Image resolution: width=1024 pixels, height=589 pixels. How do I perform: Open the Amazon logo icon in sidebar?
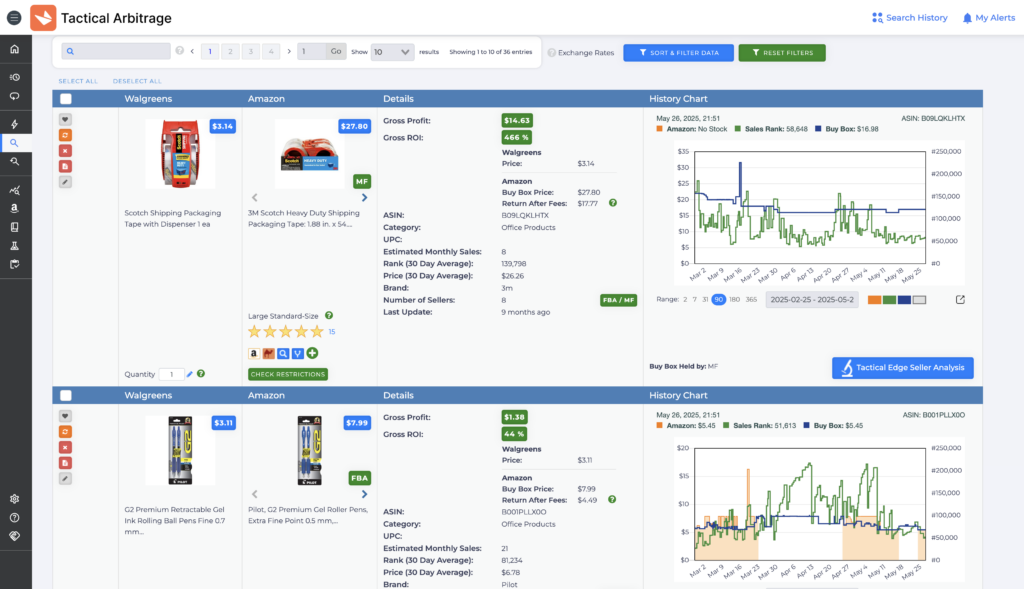[x=14, y=208]
